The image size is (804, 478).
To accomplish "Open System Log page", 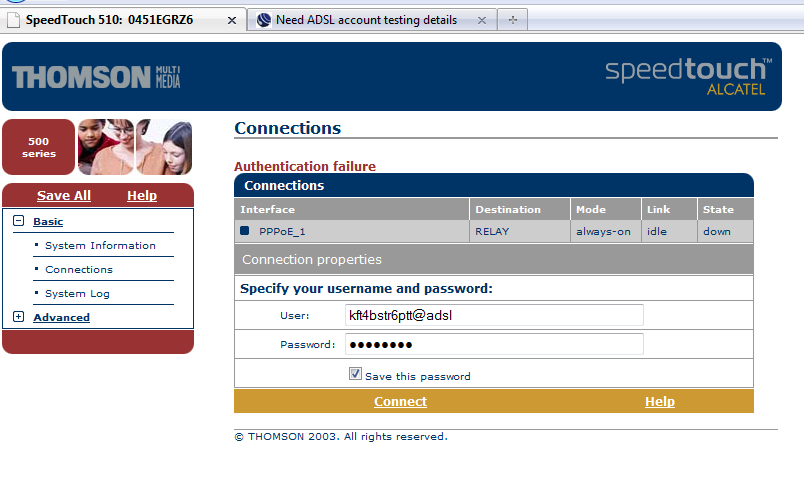I will pyautogui.click(x=77, y=294).
